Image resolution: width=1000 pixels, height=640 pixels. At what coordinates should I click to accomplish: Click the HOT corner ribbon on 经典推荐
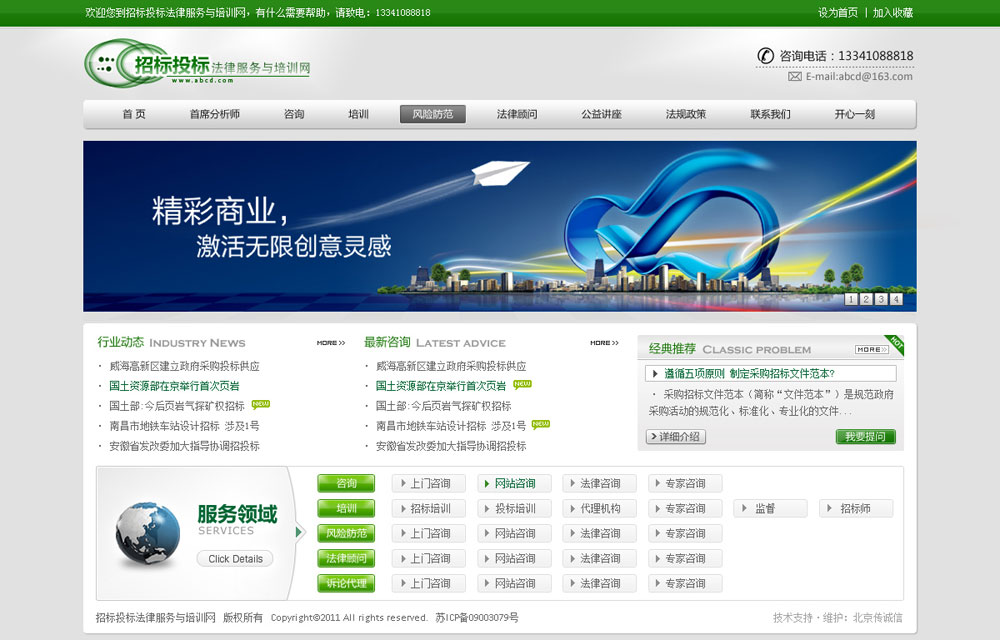(895, 343)
